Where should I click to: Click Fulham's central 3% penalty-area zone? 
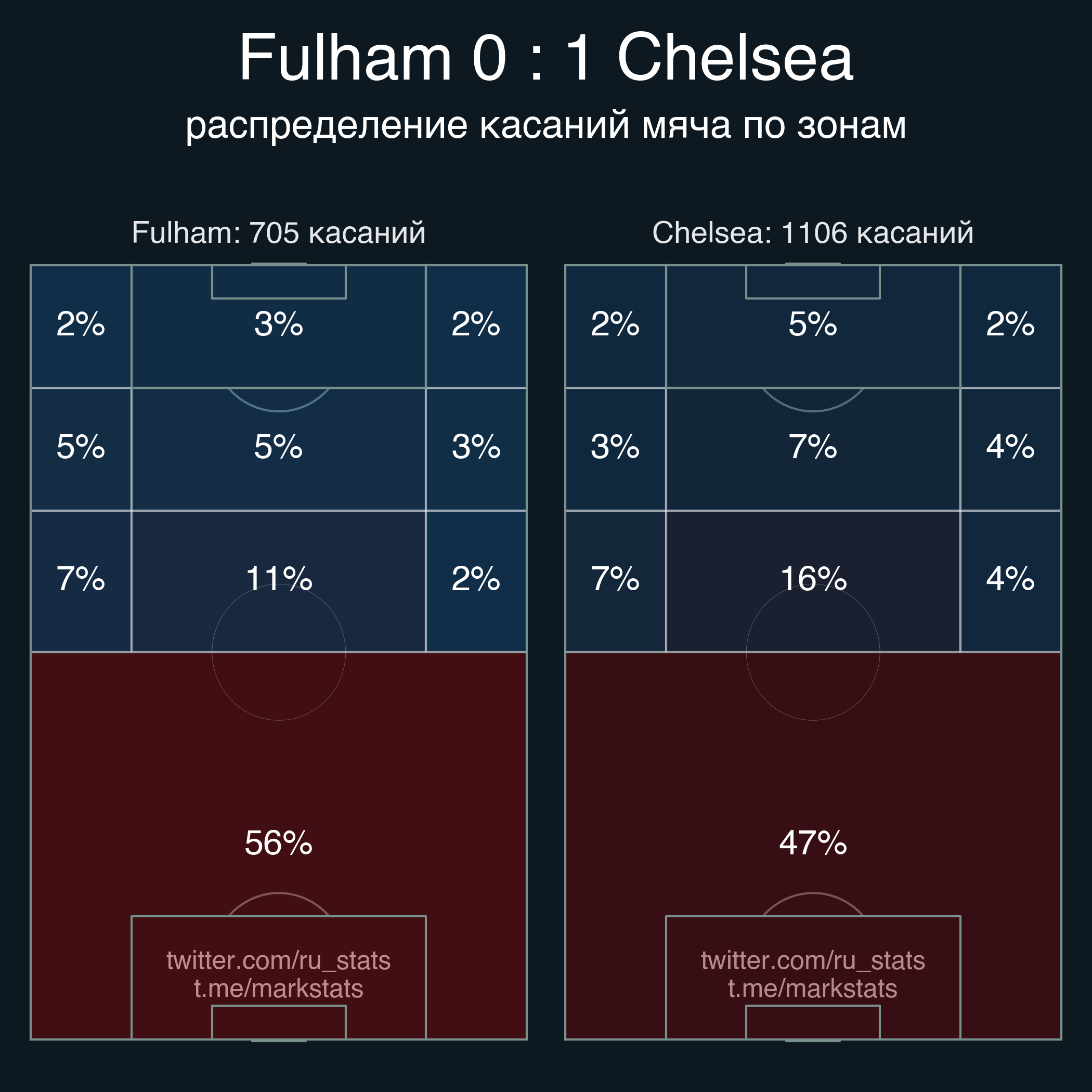278,324
